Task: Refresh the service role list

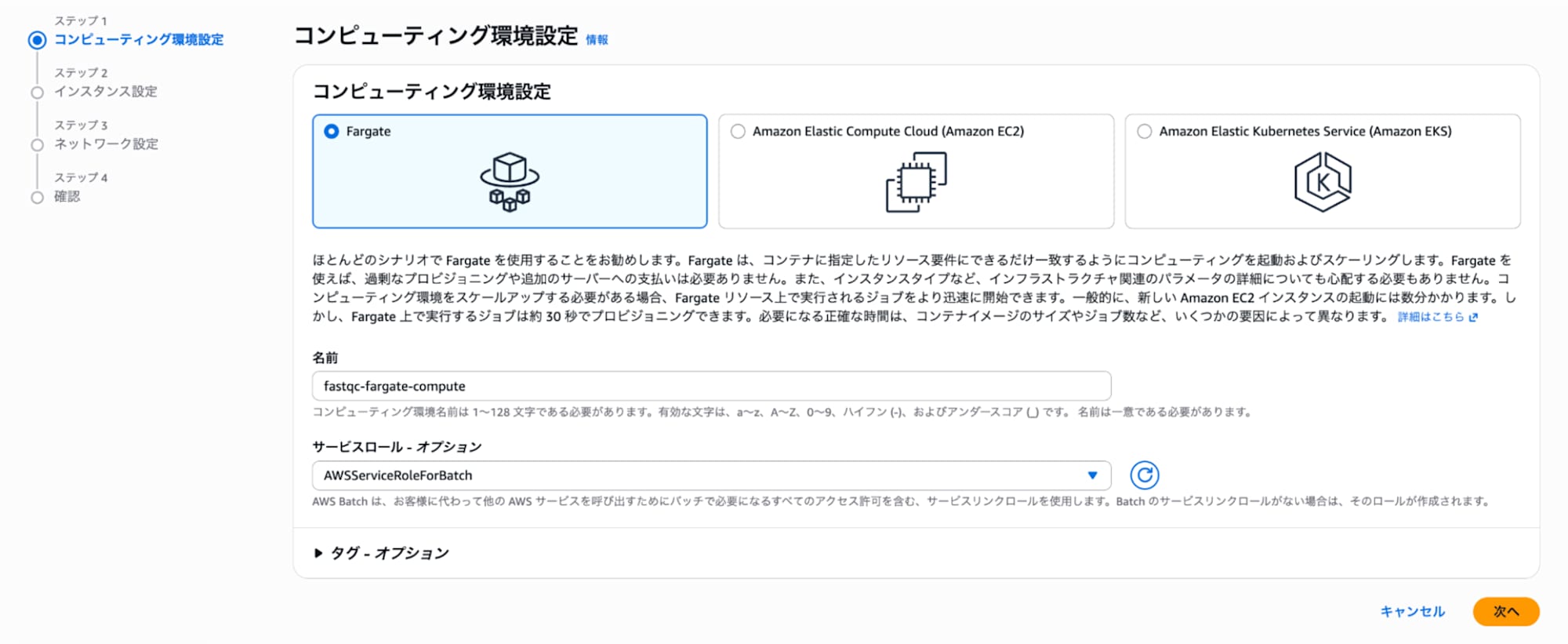Action: (x=1144, y=475)
